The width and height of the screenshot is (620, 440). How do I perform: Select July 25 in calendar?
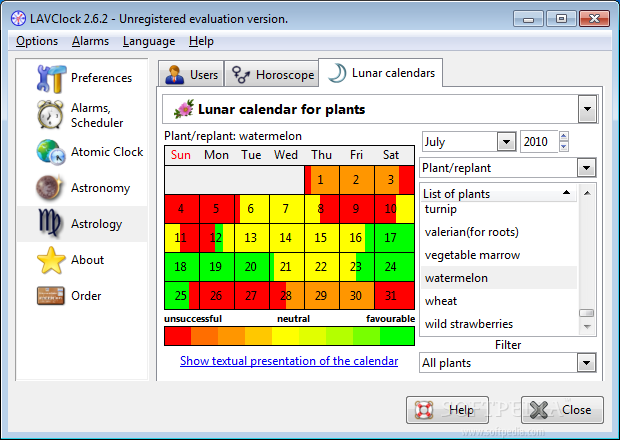182,295
